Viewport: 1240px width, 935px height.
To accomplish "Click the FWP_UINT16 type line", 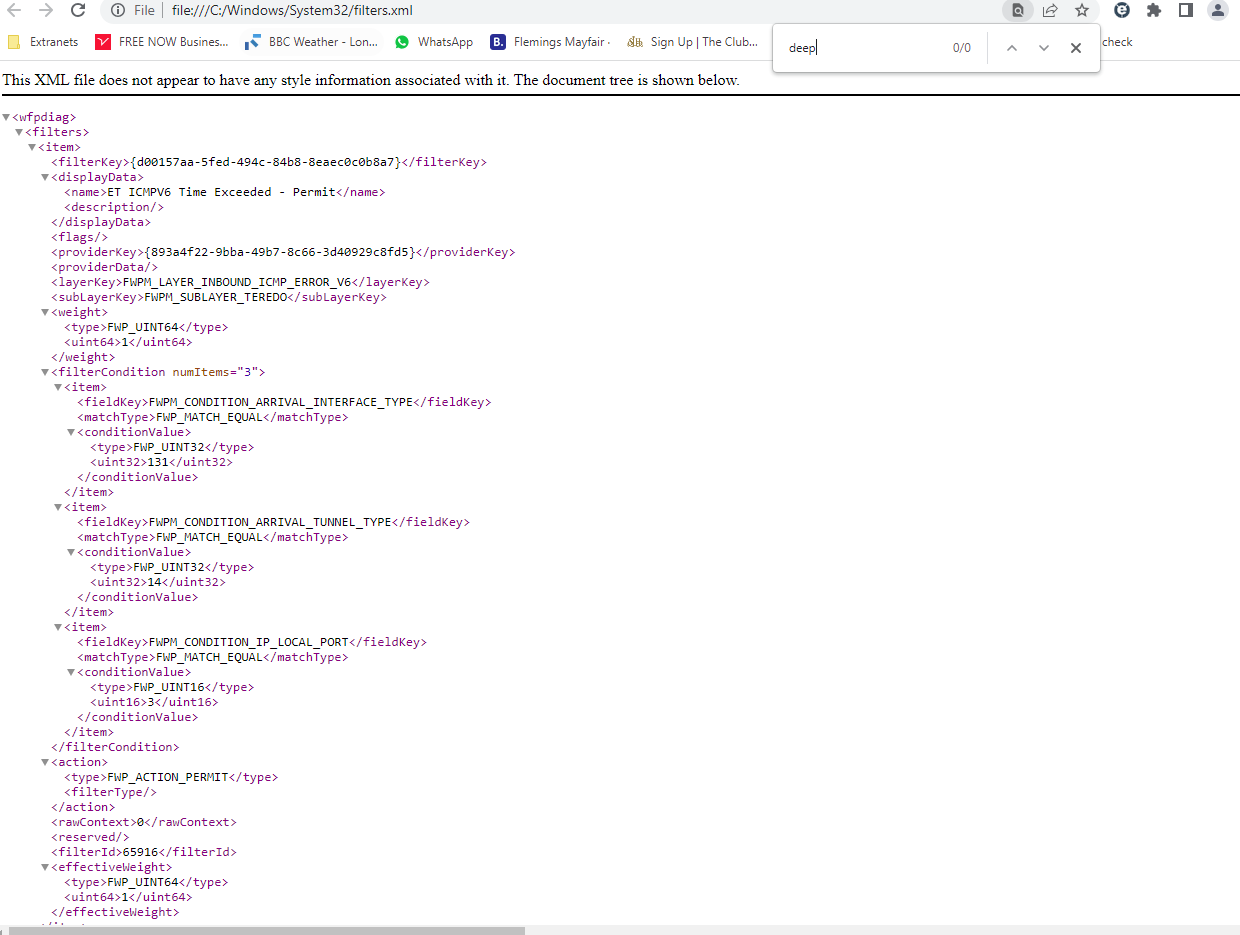I will [x=171, y=687].
